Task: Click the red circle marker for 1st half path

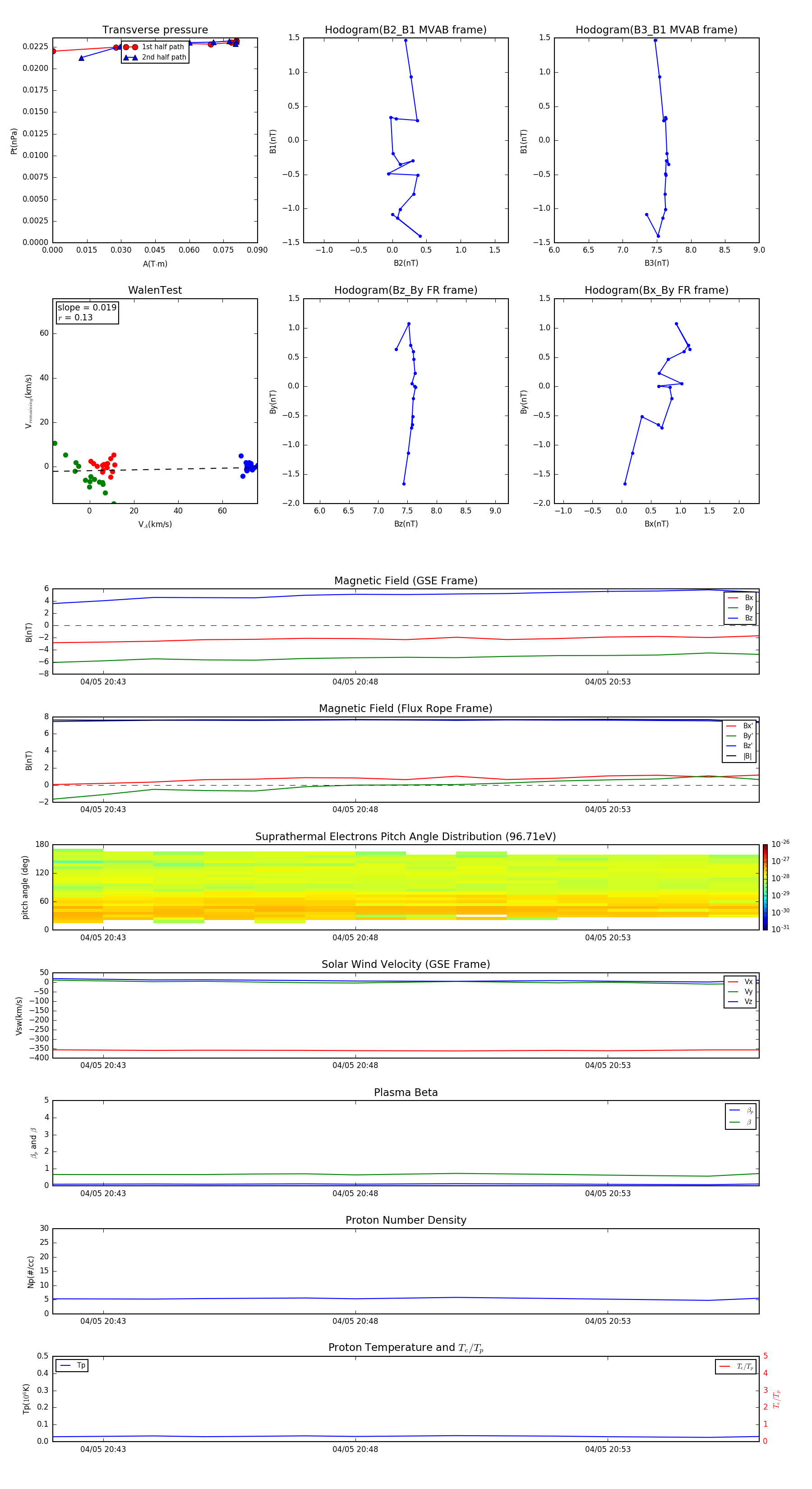Action: 131,47
